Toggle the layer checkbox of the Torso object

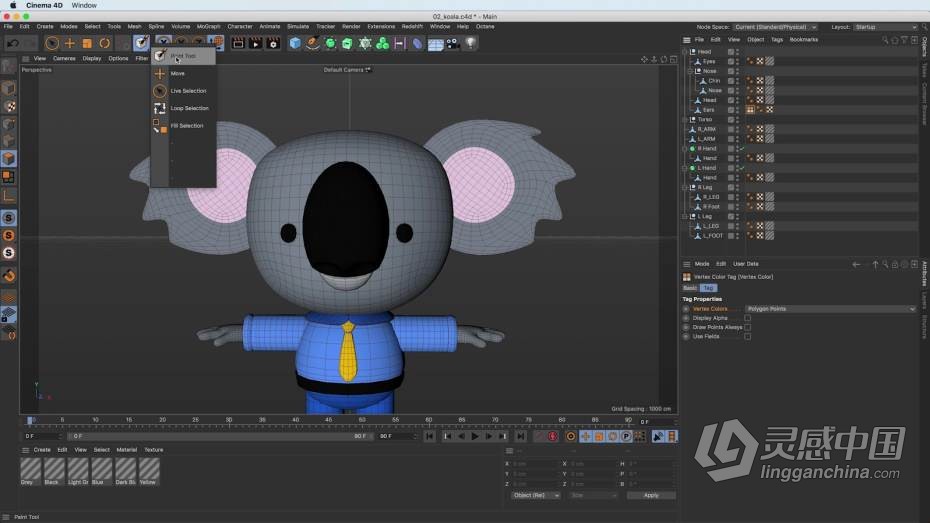click(731, 120)
